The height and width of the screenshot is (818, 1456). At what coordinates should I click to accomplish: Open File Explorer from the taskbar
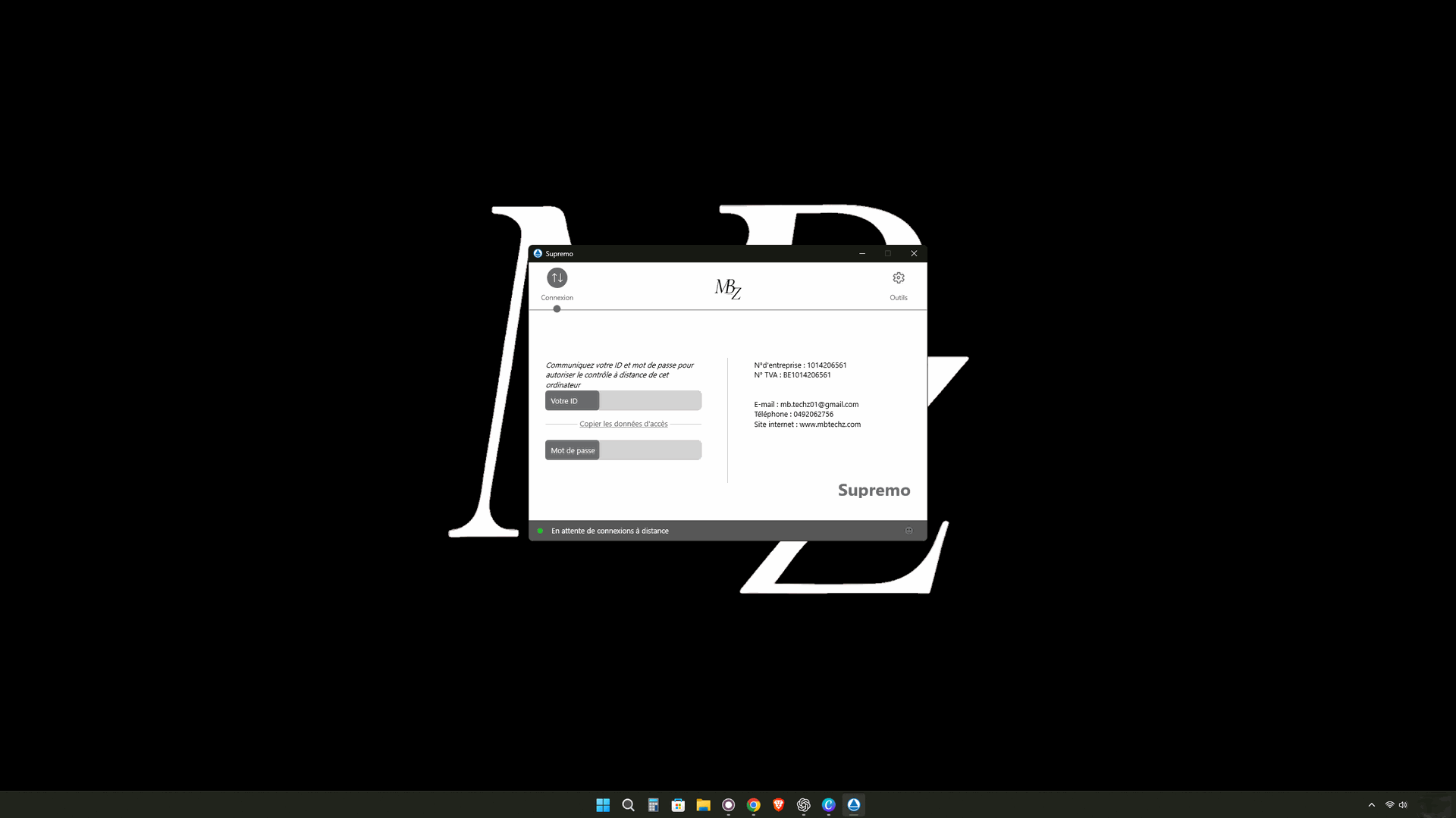click(703, 805)
